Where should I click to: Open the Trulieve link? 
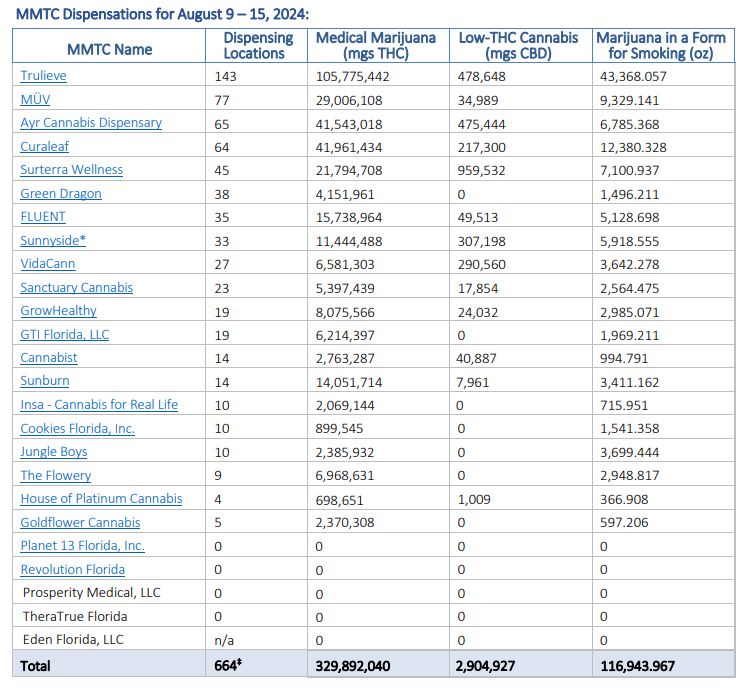(x=43, y=76)
